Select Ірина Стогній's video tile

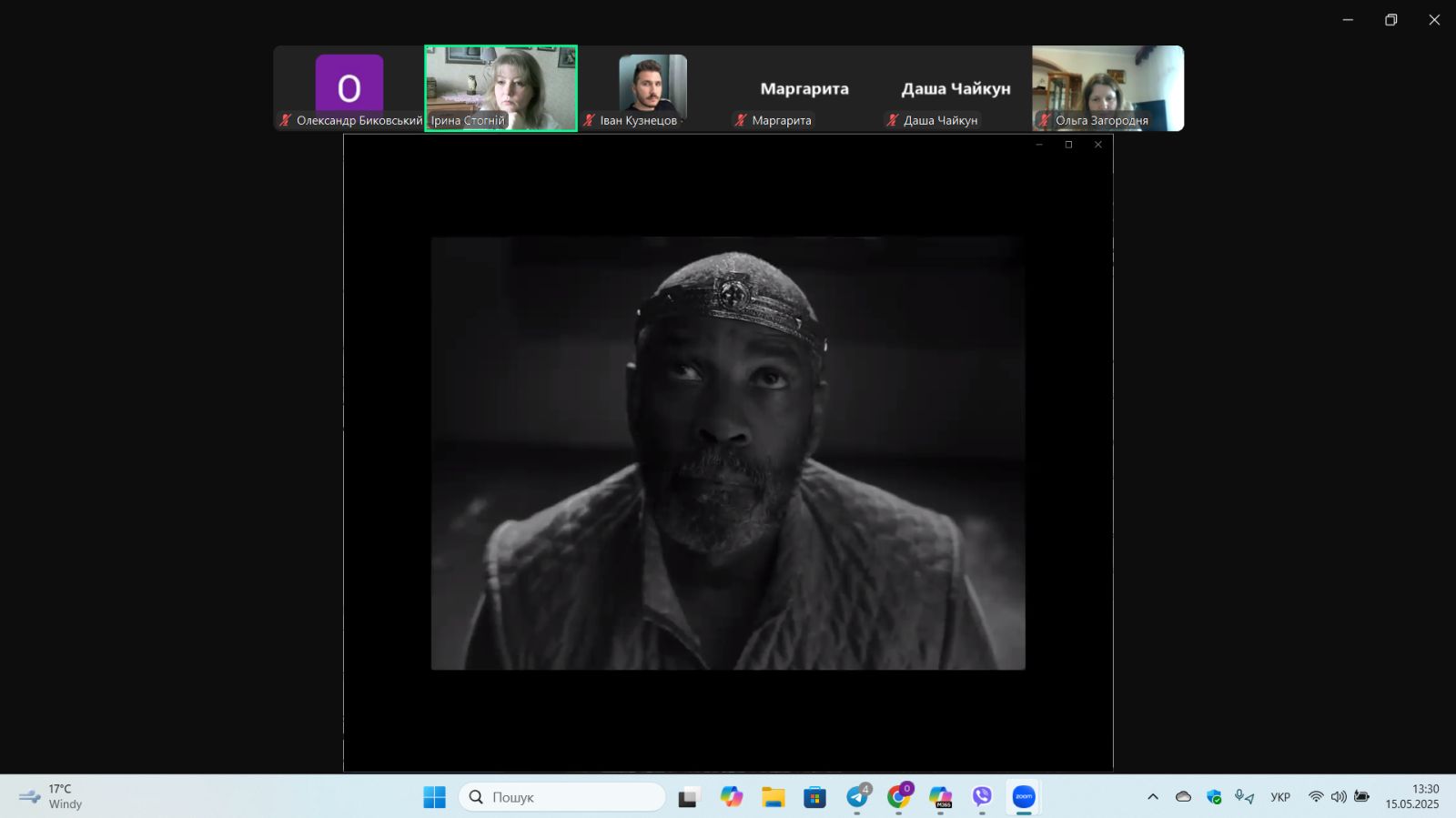click(500, 87)
